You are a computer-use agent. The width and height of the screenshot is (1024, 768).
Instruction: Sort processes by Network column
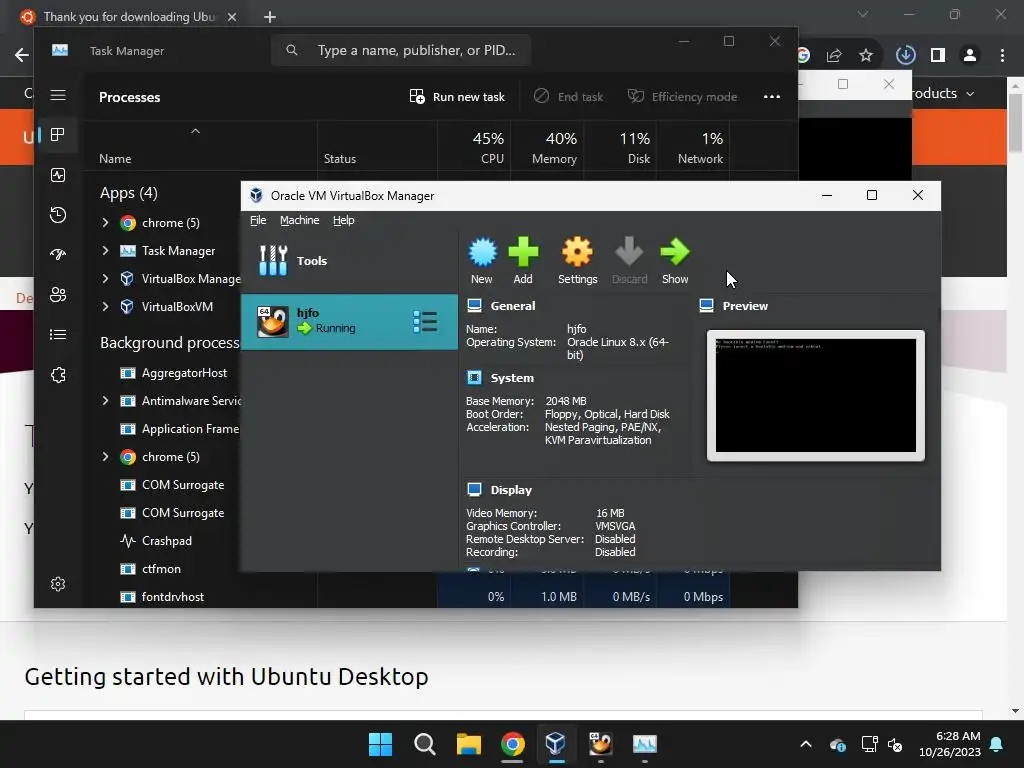694,148
